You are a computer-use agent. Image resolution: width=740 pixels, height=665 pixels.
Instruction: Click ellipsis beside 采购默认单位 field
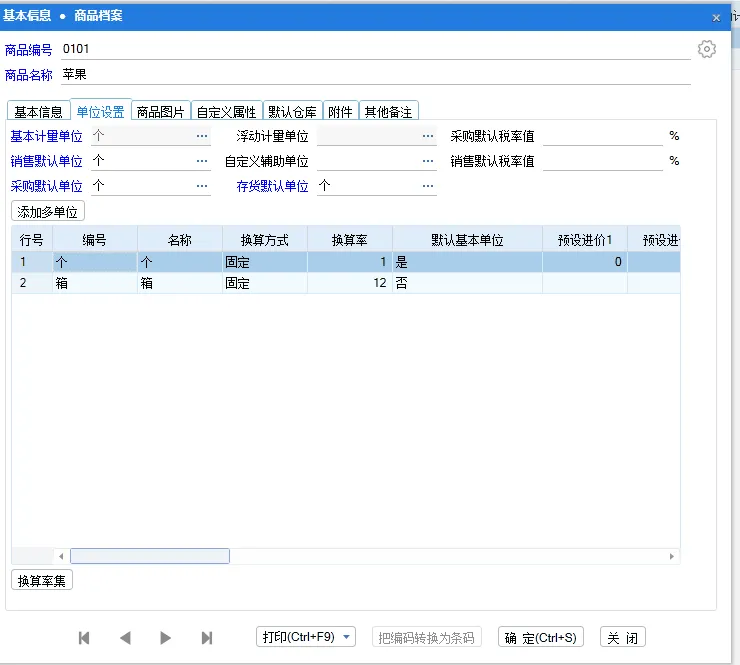[202, 186]
